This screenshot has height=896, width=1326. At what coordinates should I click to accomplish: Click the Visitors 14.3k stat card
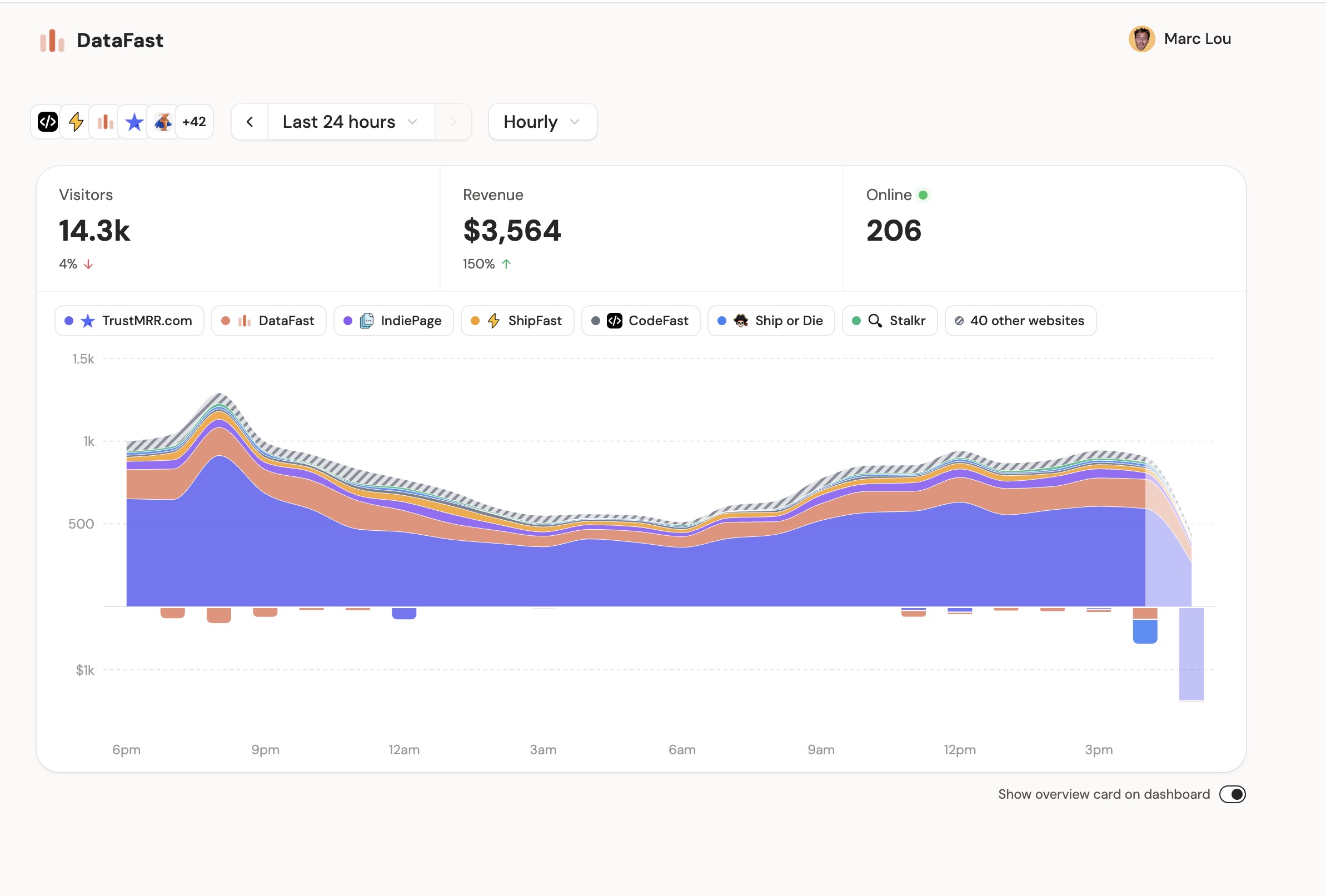[238, 228]
